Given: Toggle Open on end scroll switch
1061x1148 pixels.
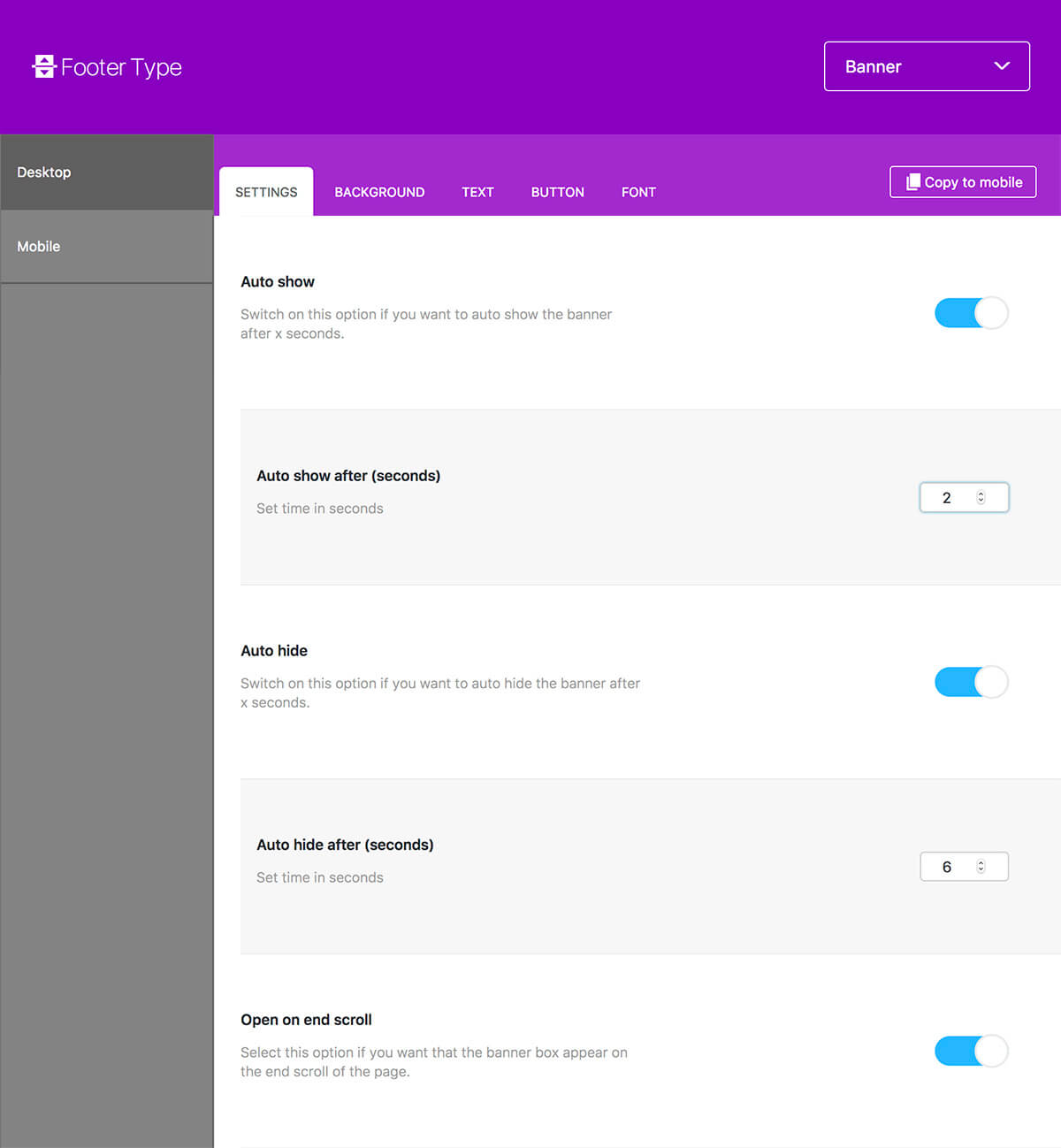Looking at the screenshot, I should (971, 1051).
